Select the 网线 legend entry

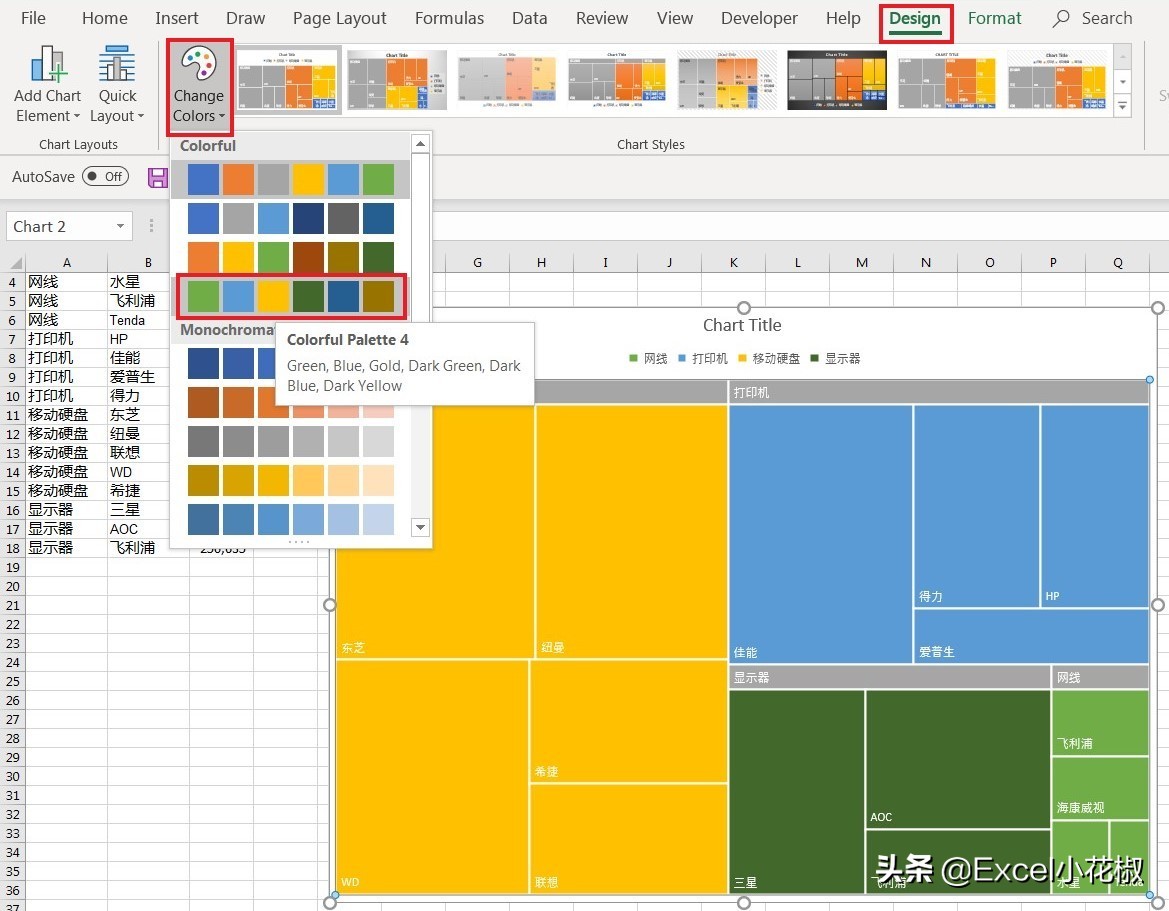coord(649,359)
